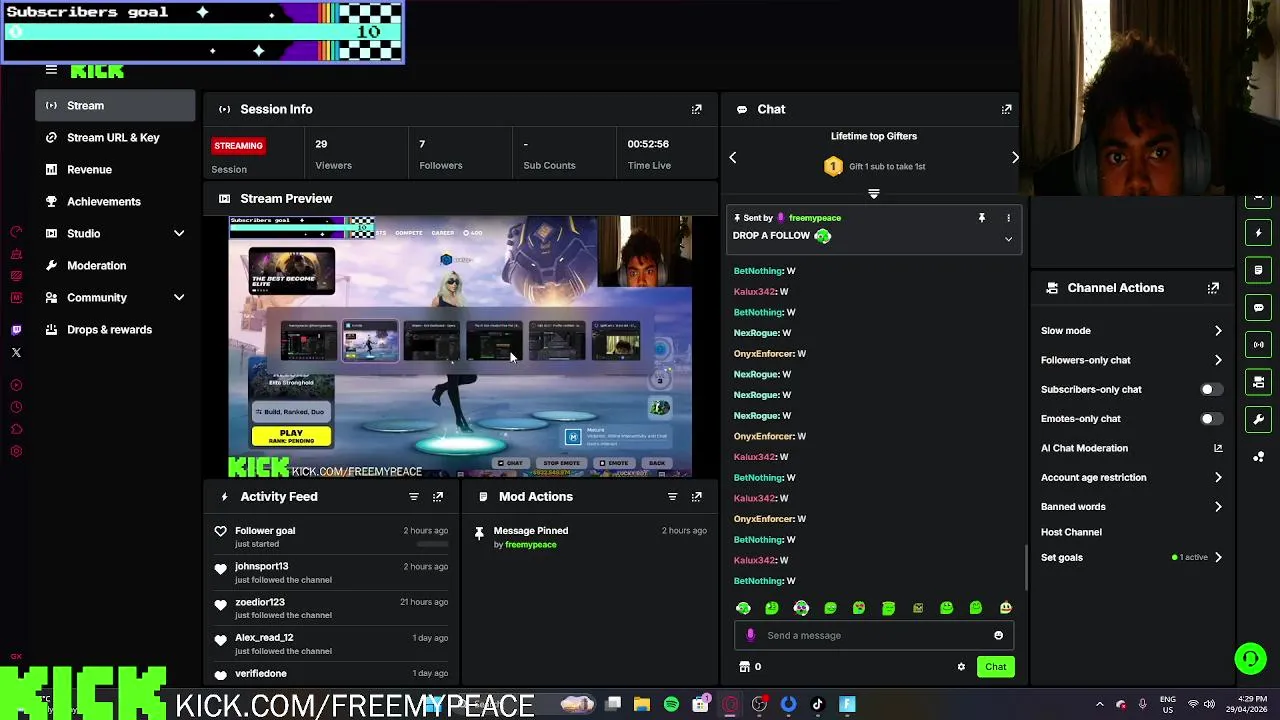The width and height of the screenshot is (1280, 720).
Task: Open Set goals settings
Action: tap(1131, 557)
